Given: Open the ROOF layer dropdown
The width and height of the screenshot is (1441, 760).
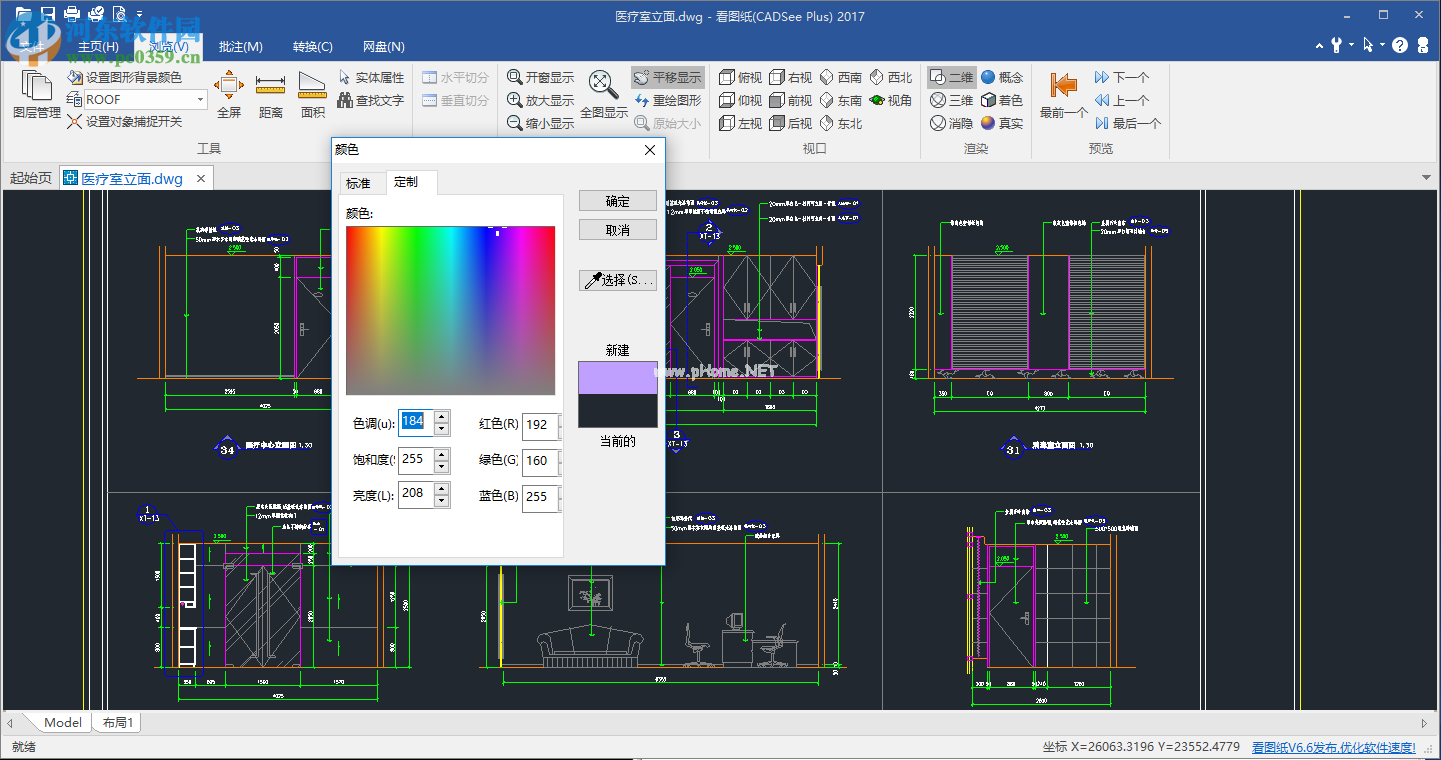Looking at the screenshot, I should click(201, 100).
